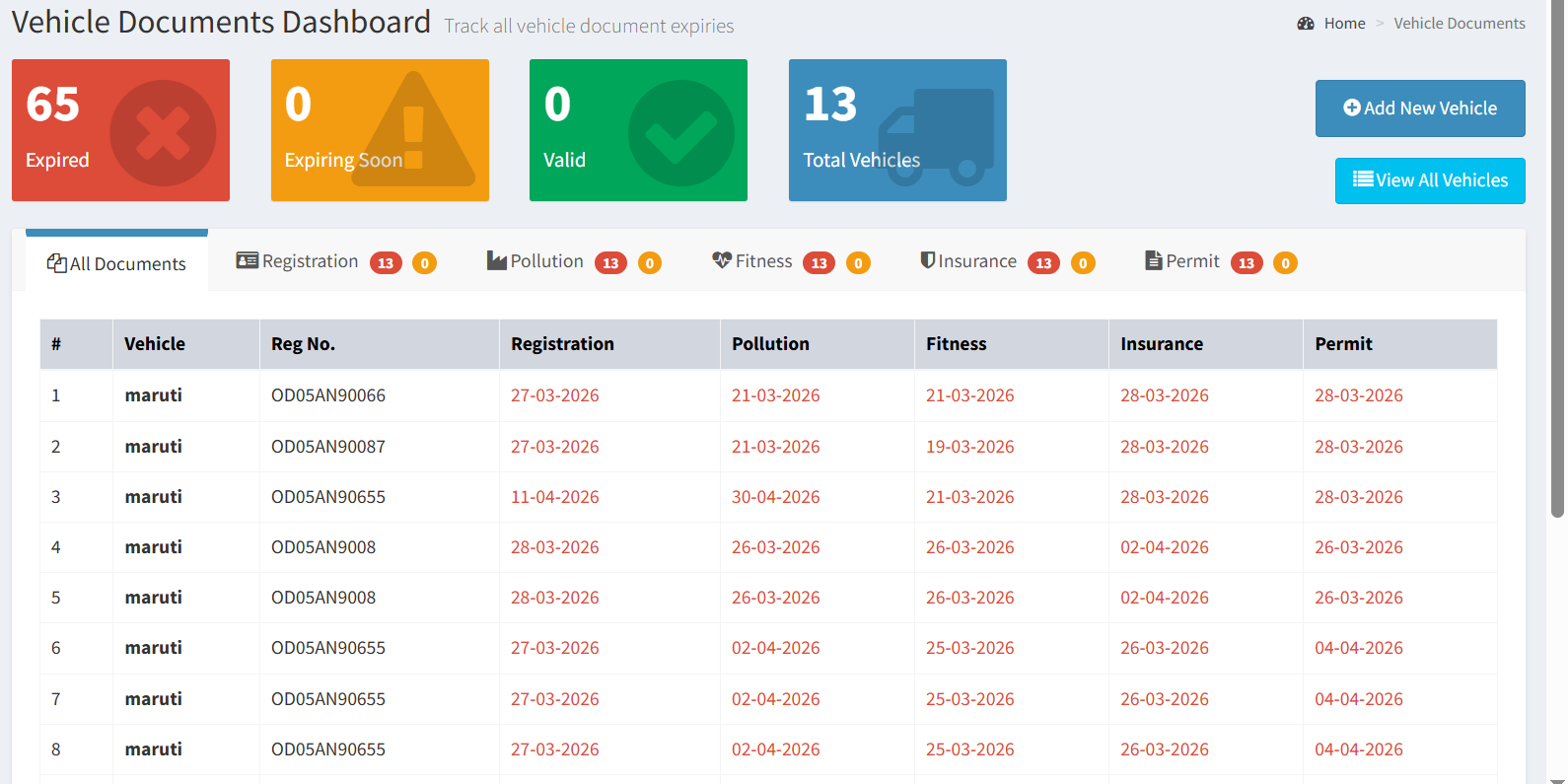Click the Add New Vehicle button
The width and height of the screenshot is (1568, 784).
coord(1420,108)
